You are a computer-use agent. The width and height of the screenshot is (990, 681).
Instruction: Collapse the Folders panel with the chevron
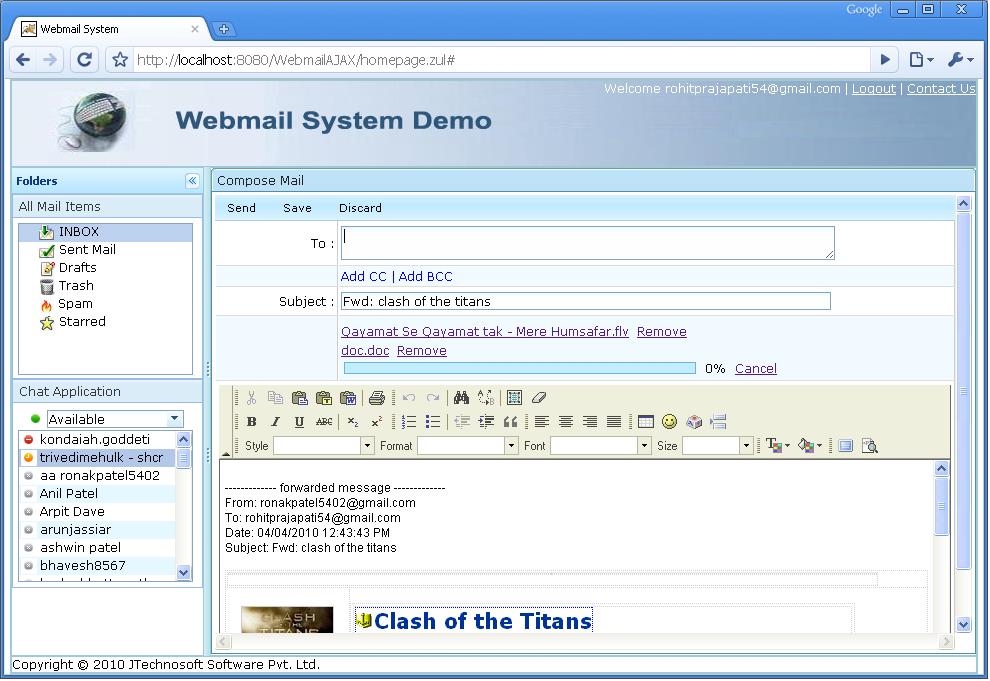(192, 181)
